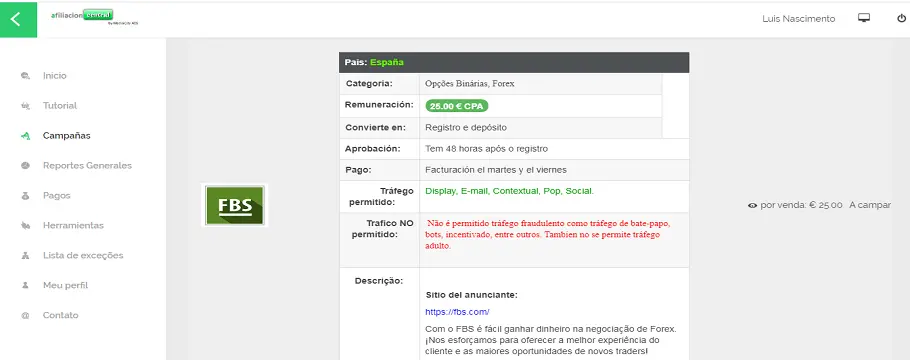Click the 'Aprobación:' row label
The height and width of the screenshot is (360, 910).
tap(373, 149)
